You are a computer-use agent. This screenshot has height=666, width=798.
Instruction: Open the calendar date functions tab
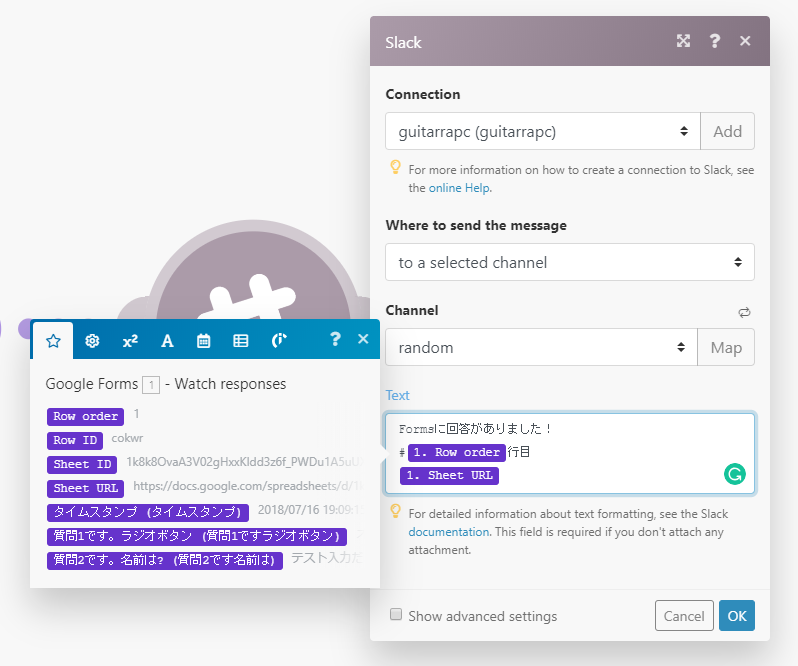204,340
